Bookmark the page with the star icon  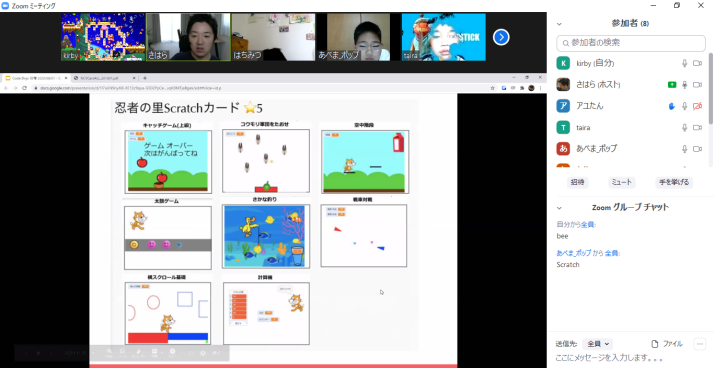[x=493, y=88]
